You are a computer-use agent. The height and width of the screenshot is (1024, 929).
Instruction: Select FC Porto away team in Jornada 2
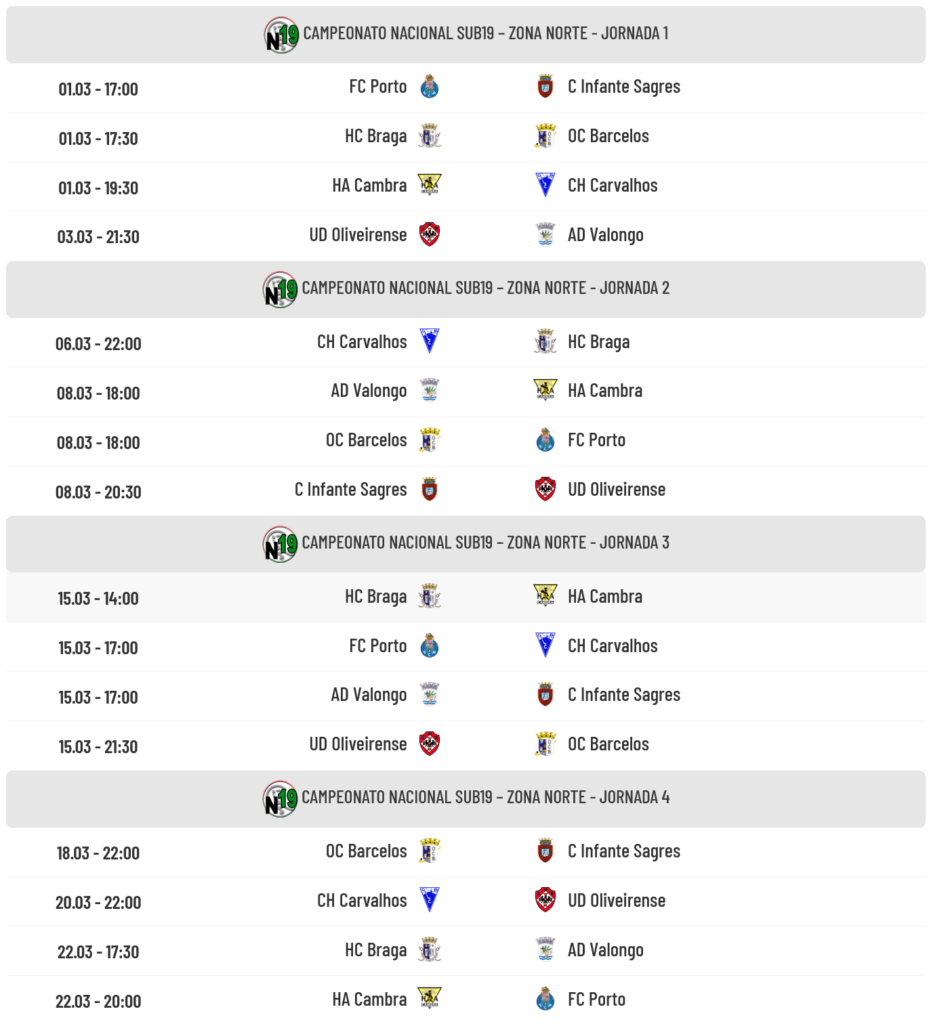pos(597,440)
